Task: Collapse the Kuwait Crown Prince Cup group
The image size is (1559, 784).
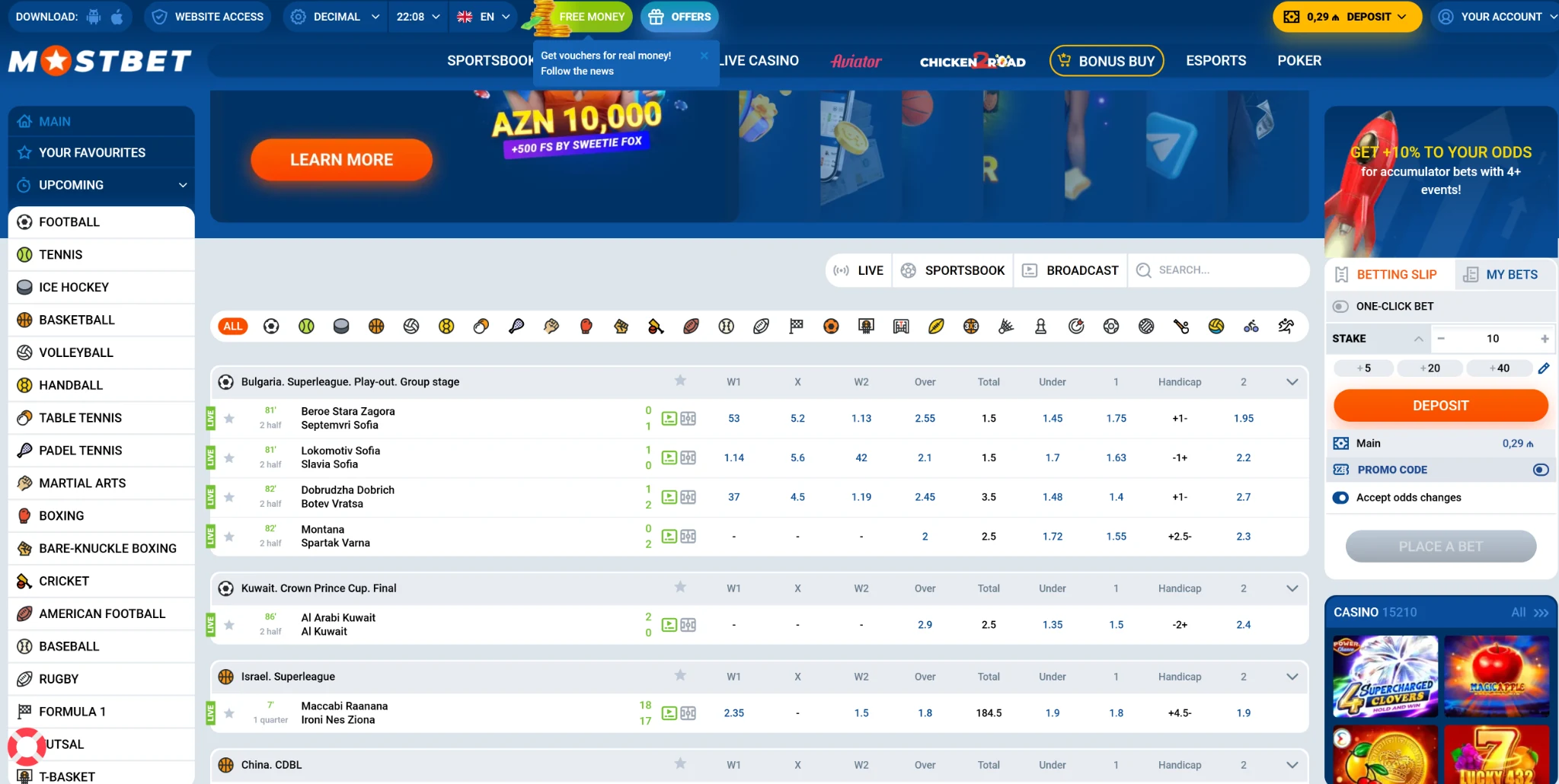Action: [1292, 588]
